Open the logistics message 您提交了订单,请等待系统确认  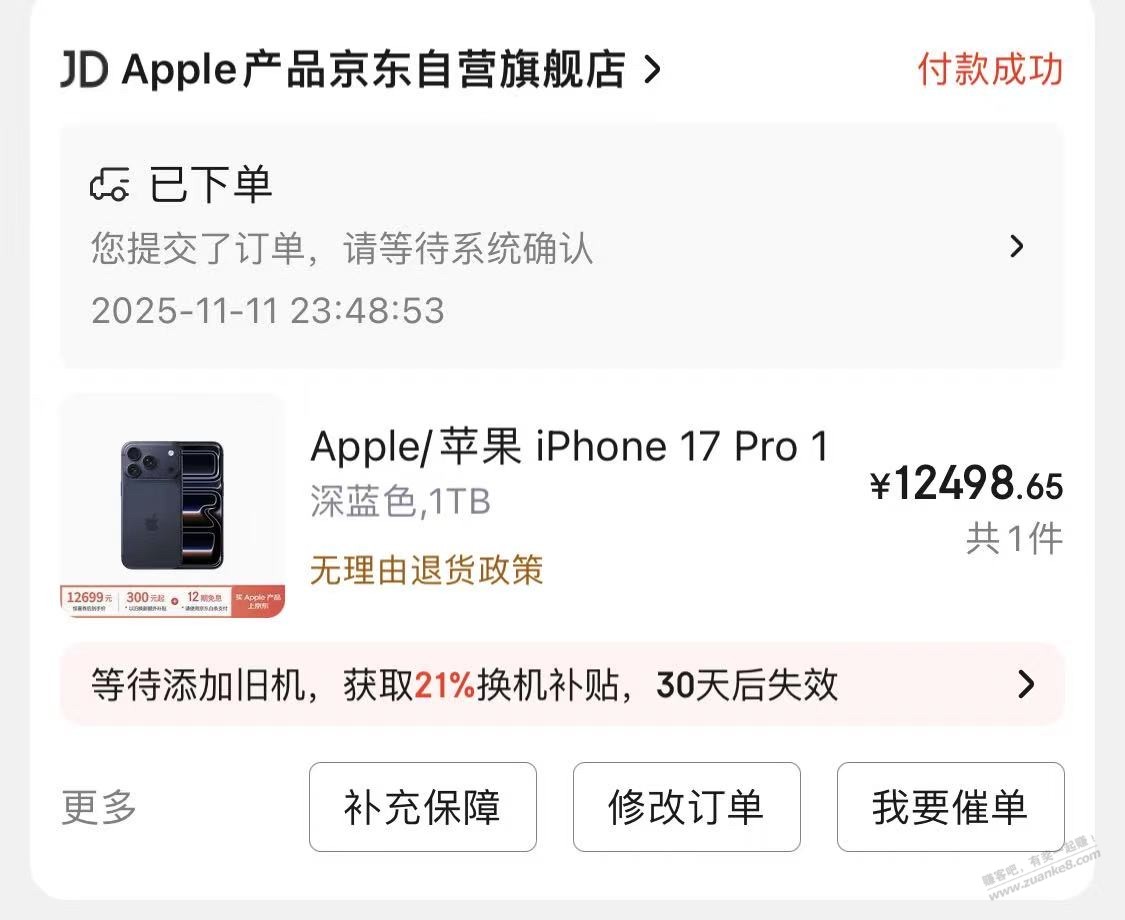(342, 248)
